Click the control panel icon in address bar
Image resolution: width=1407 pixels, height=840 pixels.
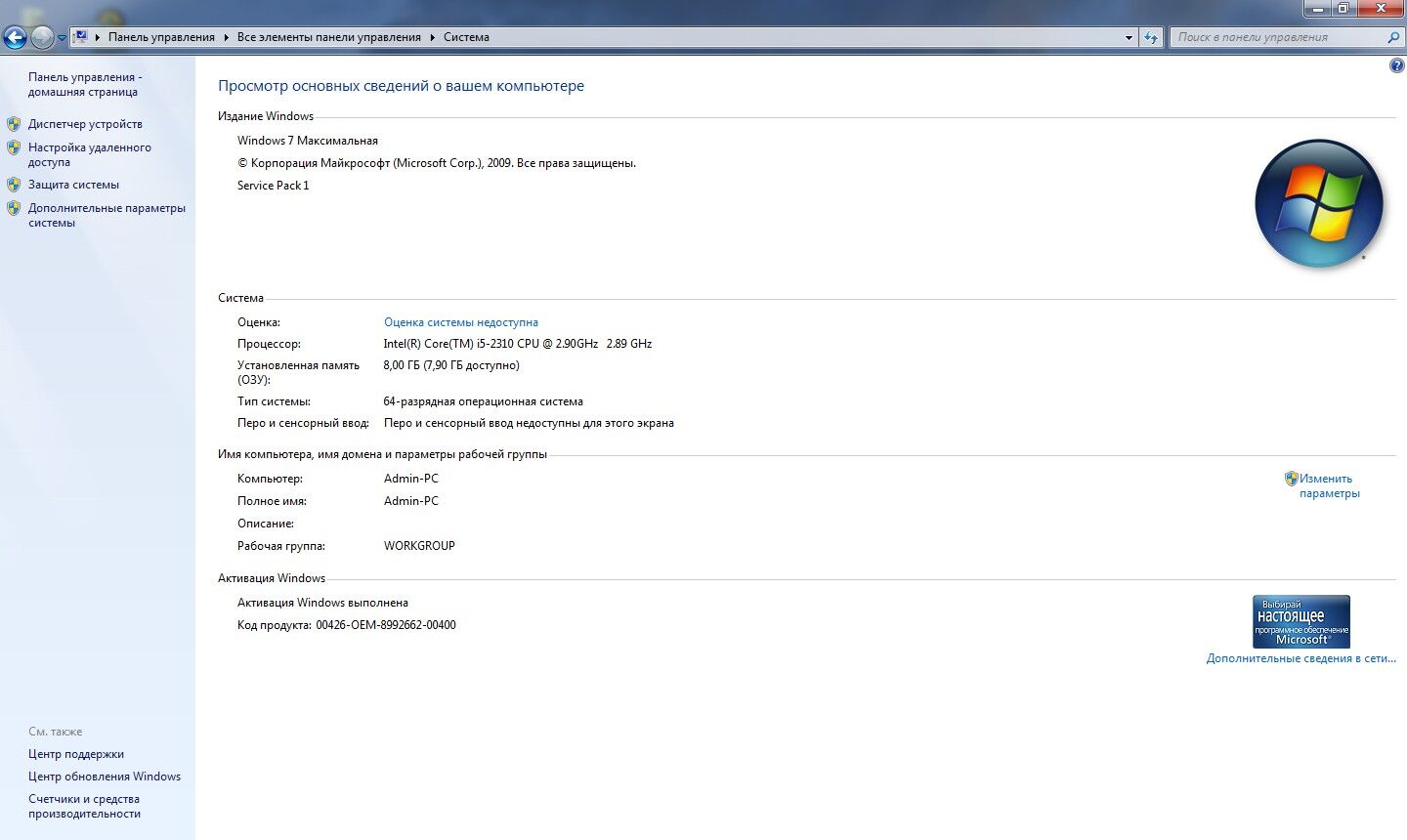click(x=81, y=37)
